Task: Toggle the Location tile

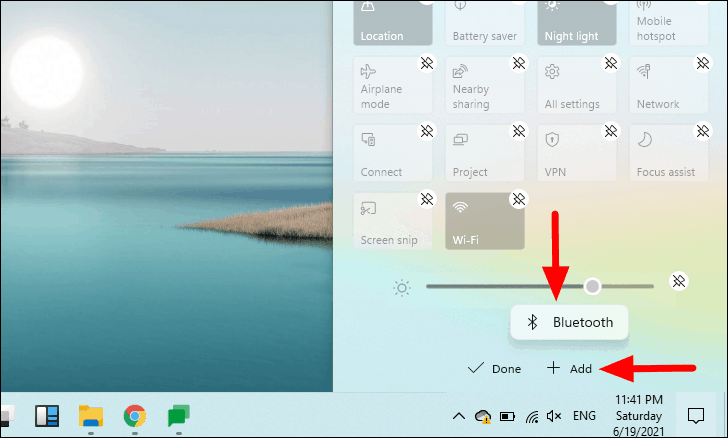Action: pos(393,23)
